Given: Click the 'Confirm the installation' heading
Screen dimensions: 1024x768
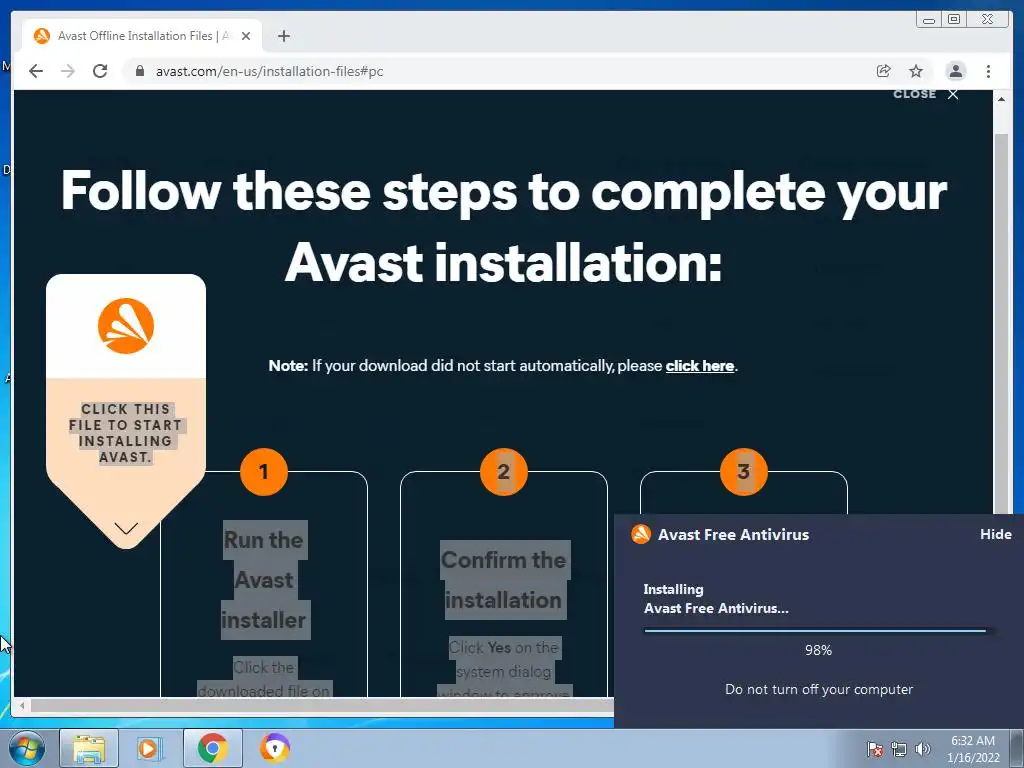Looking at the screenshot, I should (x=504, y=580).
